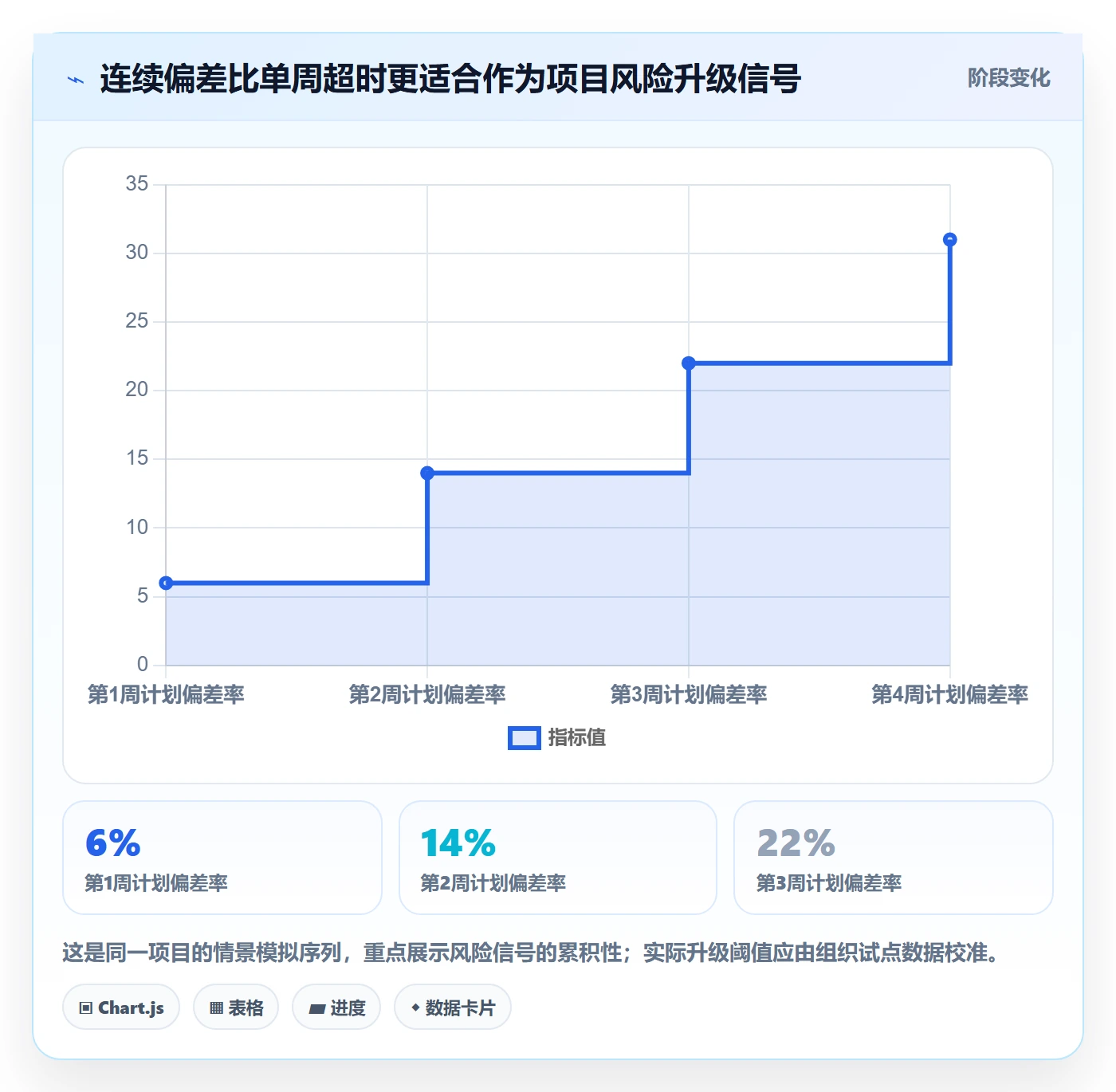Screen dimensions: 1116x1092
Task: Click the 数据卡片 tag
Action: (453, 1008)
